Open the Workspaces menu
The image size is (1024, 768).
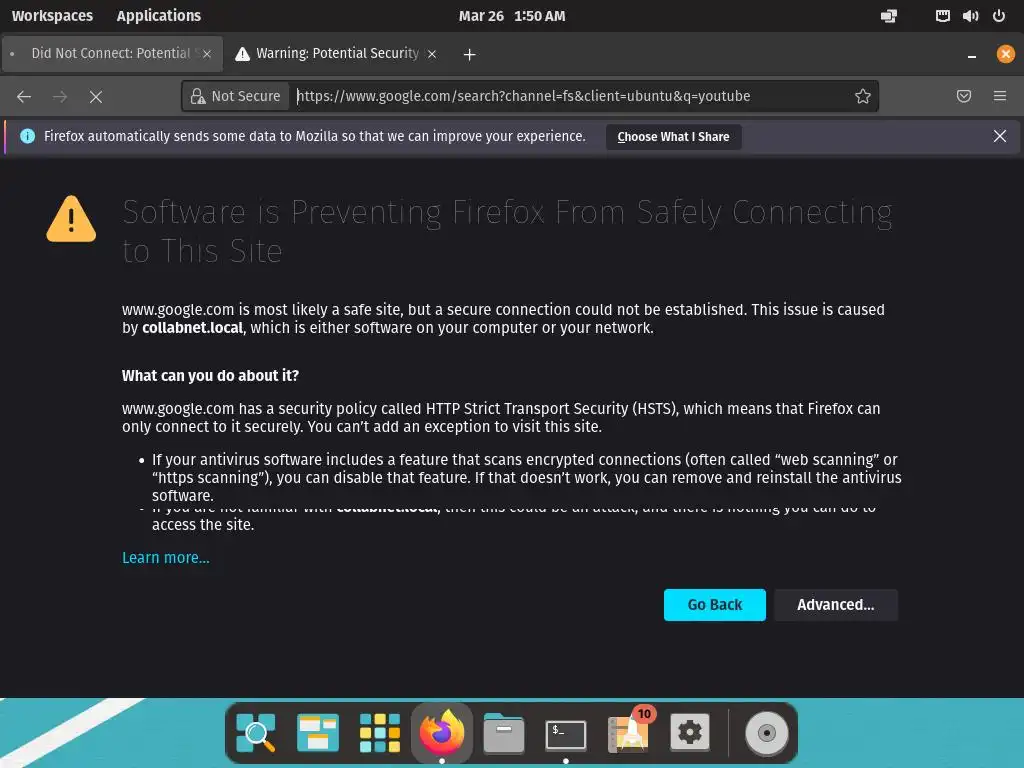[x=52, y=16]
